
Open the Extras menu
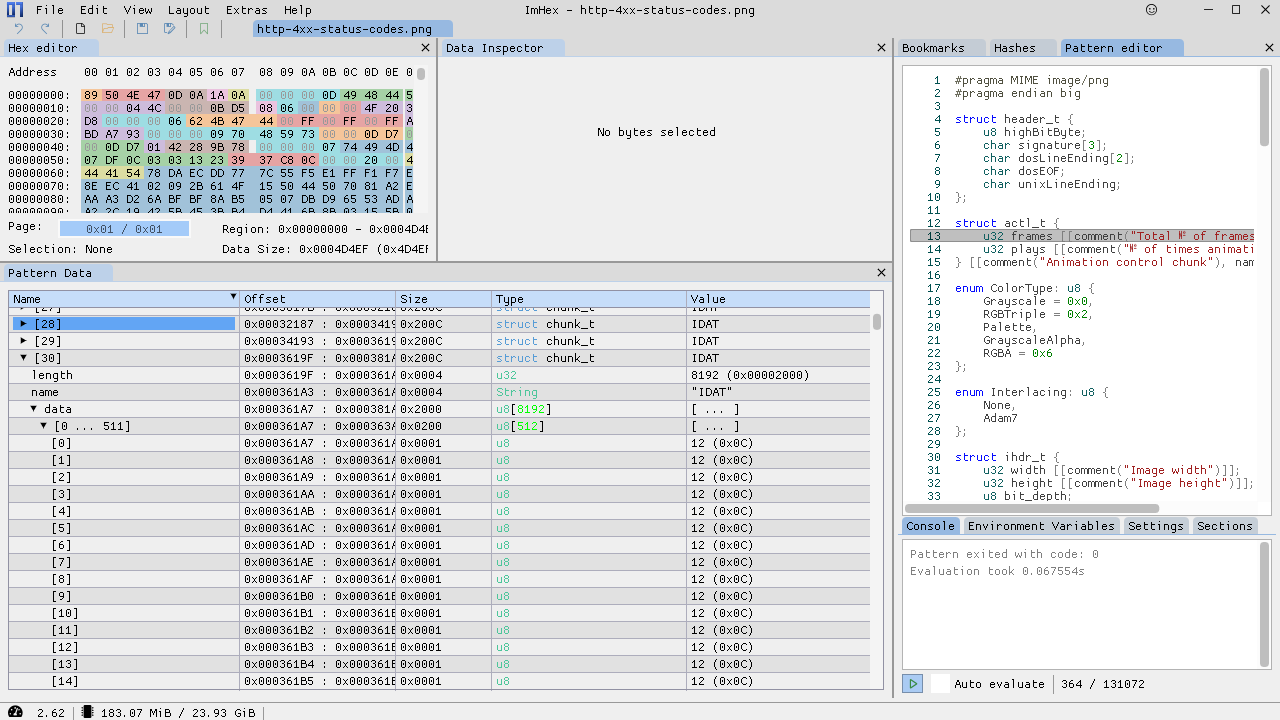pos(245,10)
